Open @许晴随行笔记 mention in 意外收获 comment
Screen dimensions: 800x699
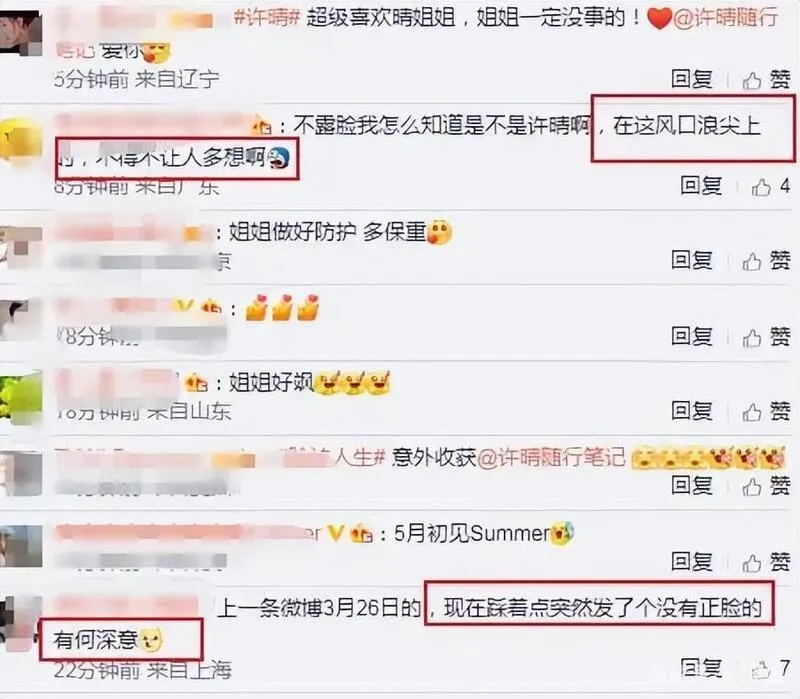pyautogui.click(x=551, y=457)
